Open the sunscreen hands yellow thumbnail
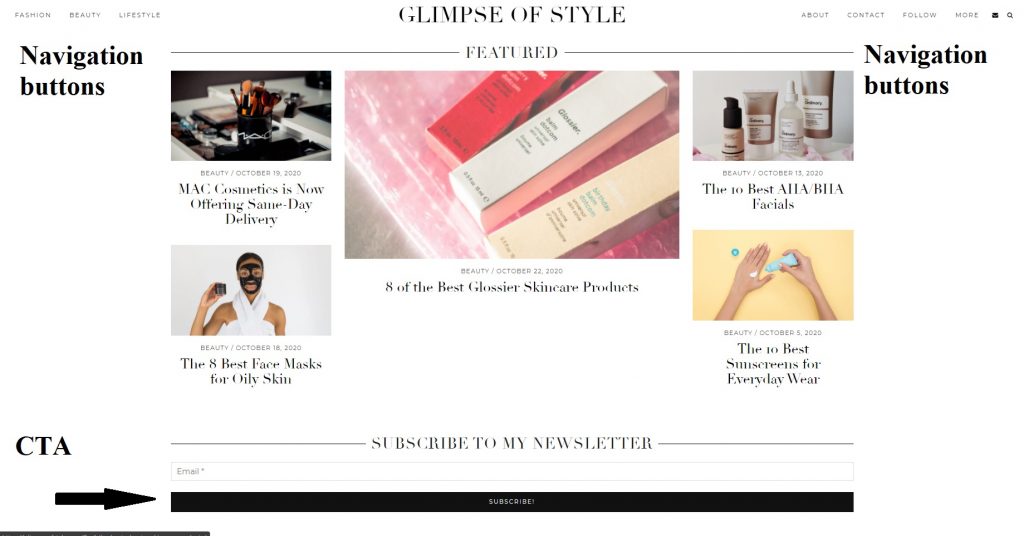The width and height of the screenshot is (1024, 536). coord(773,275)
